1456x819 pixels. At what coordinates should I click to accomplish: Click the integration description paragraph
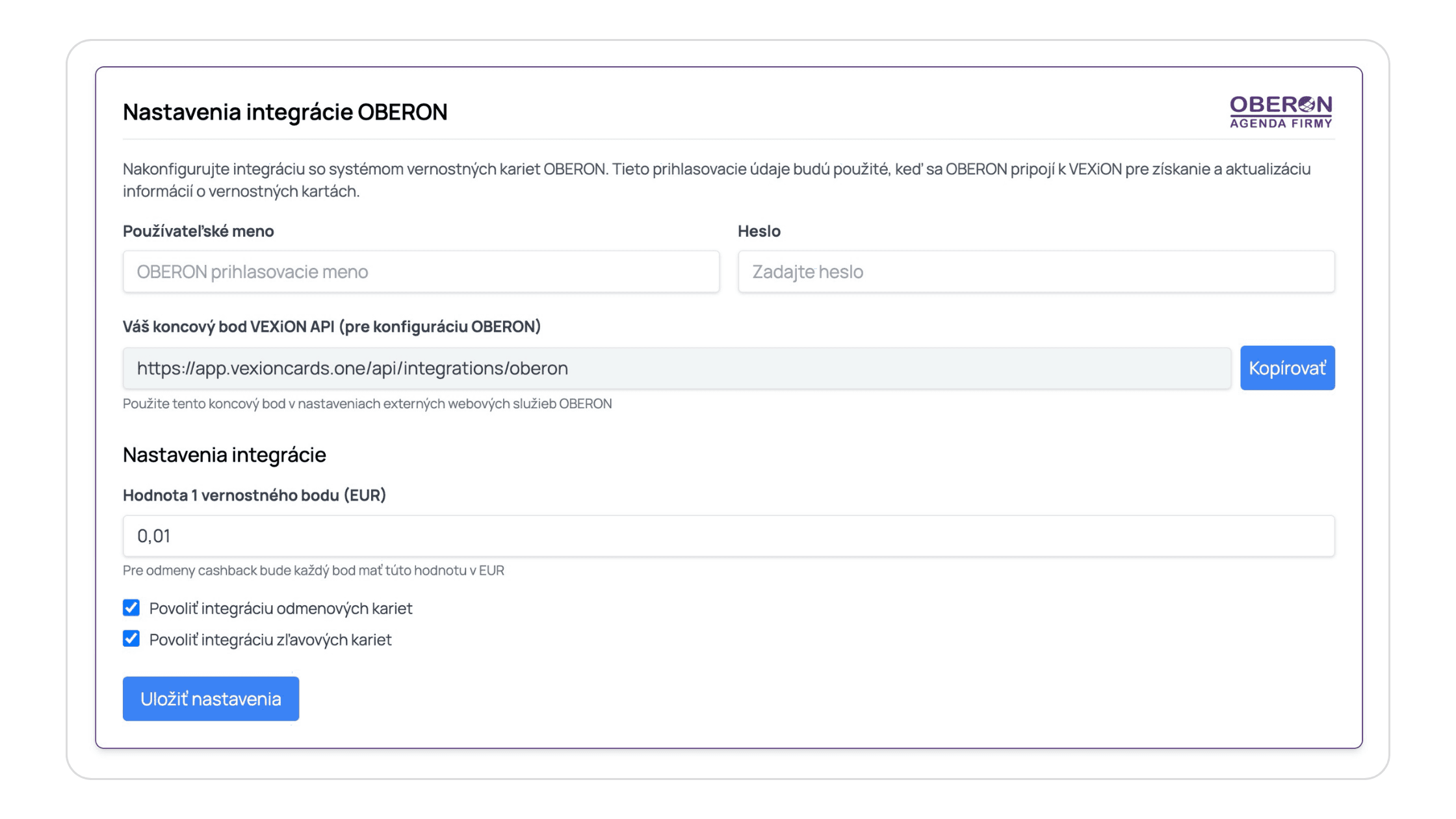pos(716,180)
